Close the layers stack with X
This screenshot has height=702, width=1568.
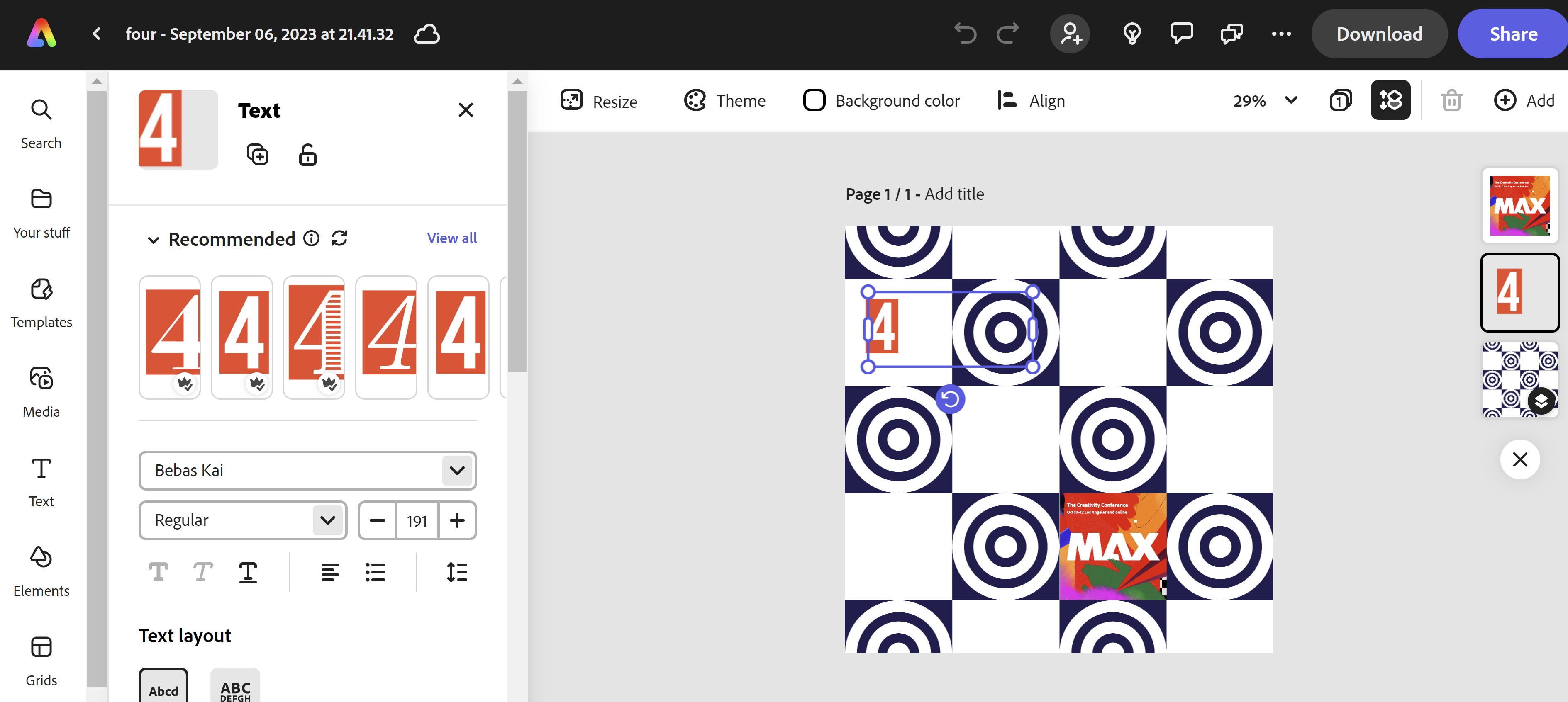coord(1520,459)
